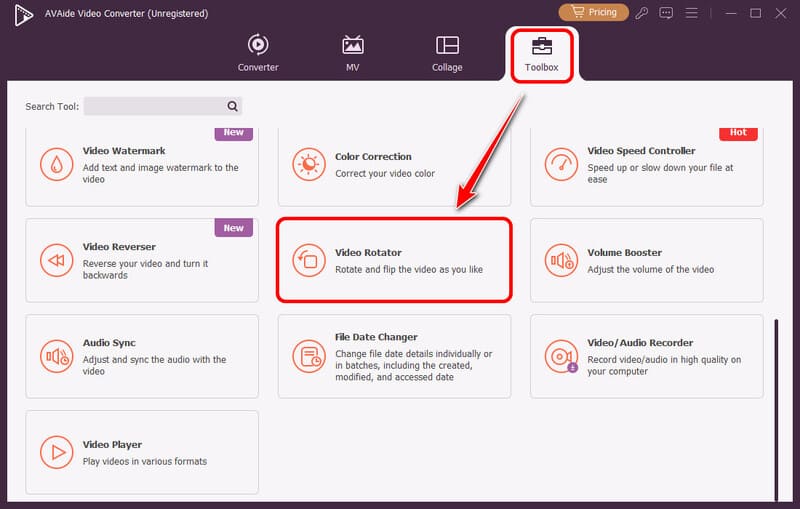Screen dimensions: 800x509
Task: Click 'Correct your video color' description
Action: [x=385, y=173]
